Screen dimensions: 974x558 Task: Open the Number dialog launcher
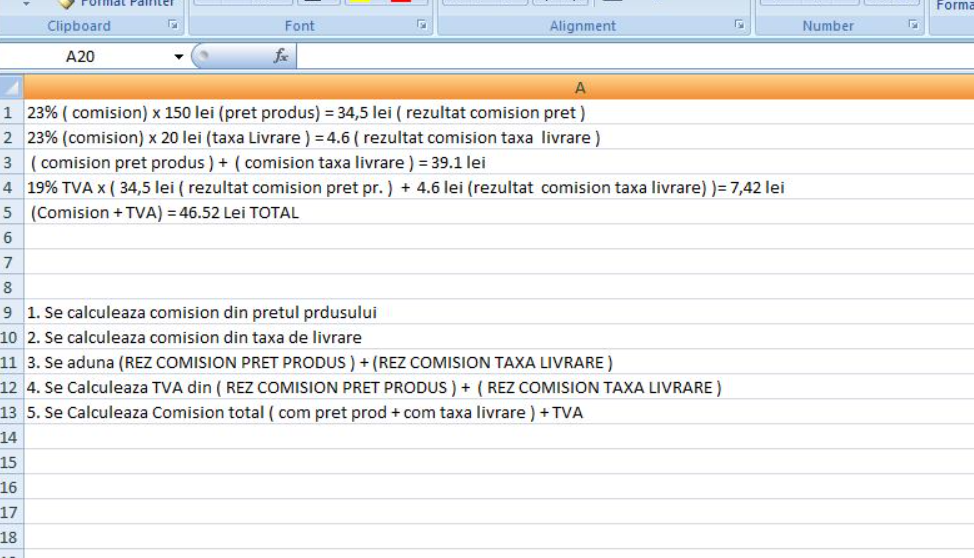point(913,25)
